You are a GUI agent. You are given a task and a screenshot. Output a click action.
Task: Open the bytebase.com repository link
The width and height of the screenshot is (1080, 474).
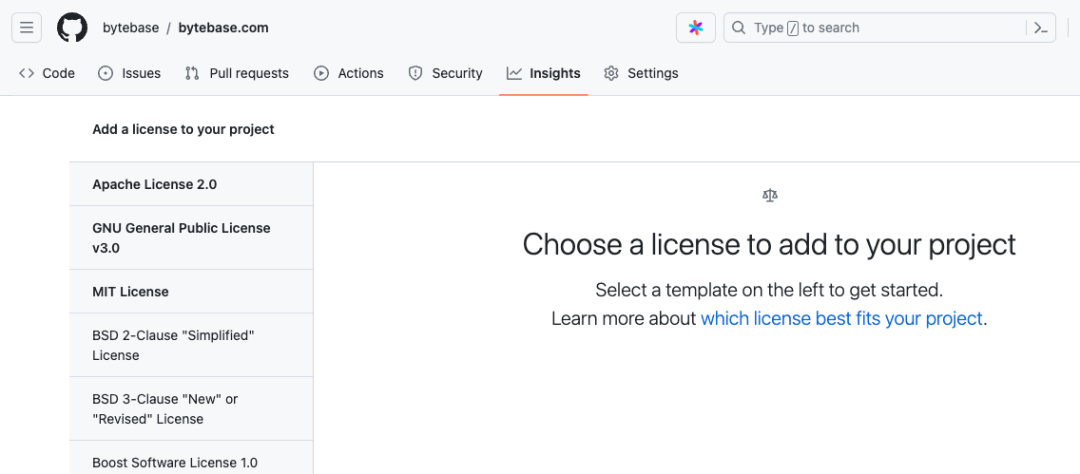[223, 28]
